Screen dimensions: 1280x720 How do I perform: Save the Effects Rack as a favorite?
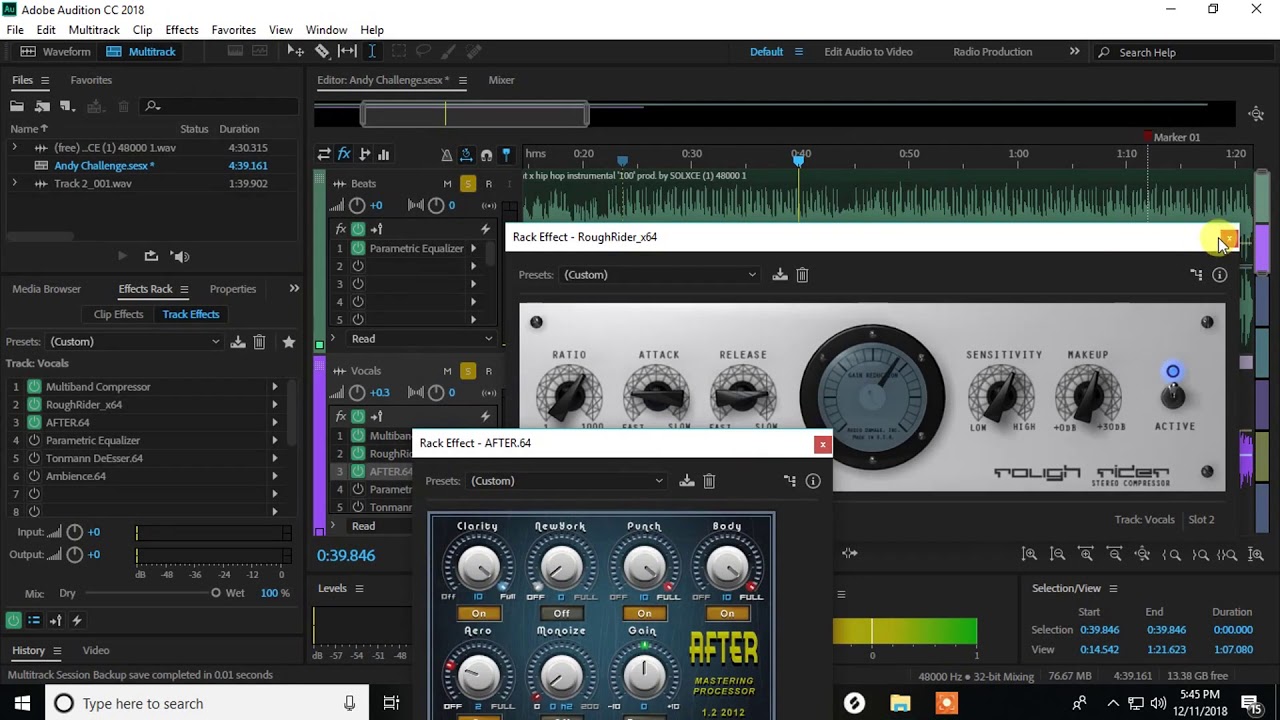tap(289, 342)
